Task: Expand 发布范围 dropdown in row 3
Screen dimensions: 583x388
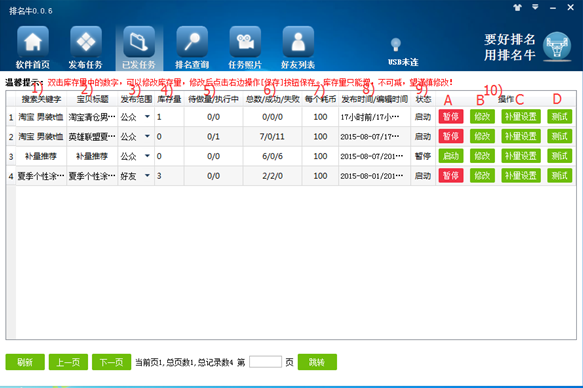Action: pos(147,156)
